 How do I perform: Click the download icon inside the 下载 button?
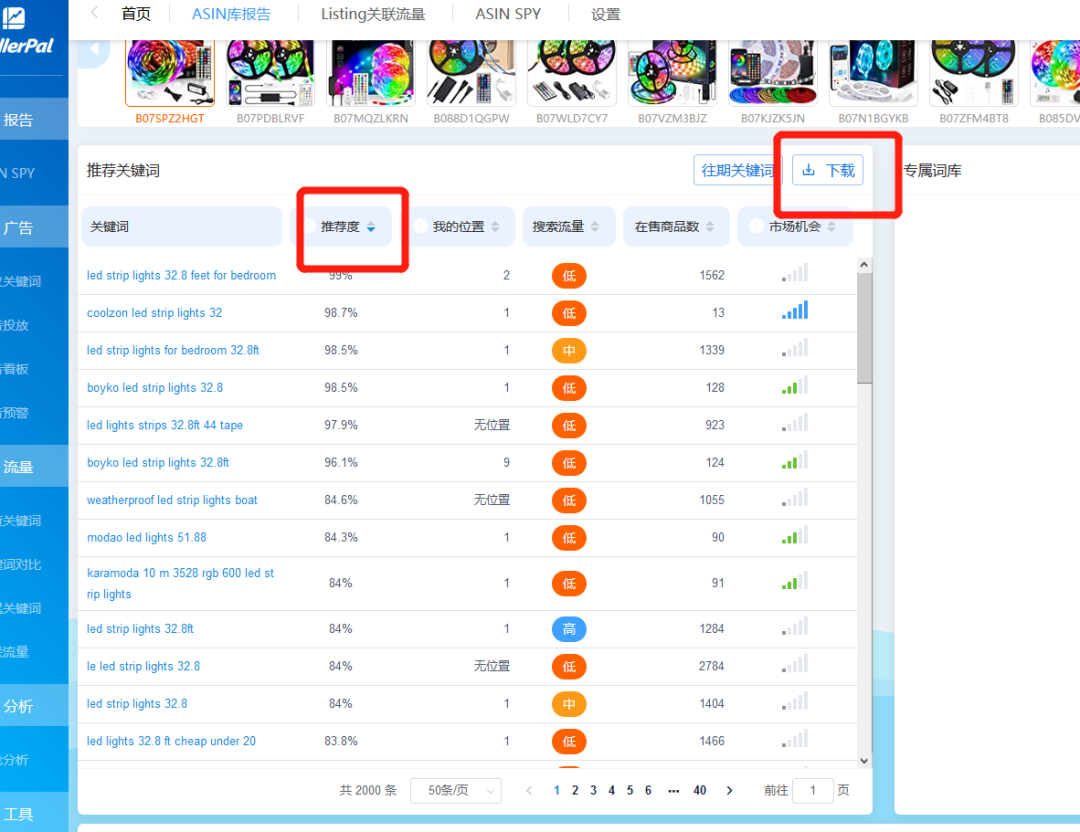(809, 170)
